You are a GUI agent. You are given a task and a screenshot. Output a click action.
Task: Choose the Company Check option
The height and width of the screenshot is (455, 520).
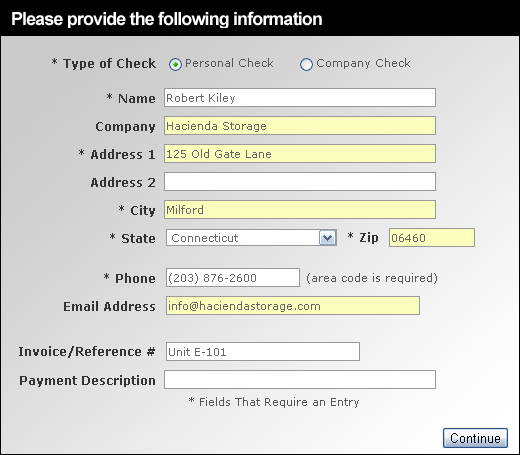pyautogui.click(x=306, y=64)
